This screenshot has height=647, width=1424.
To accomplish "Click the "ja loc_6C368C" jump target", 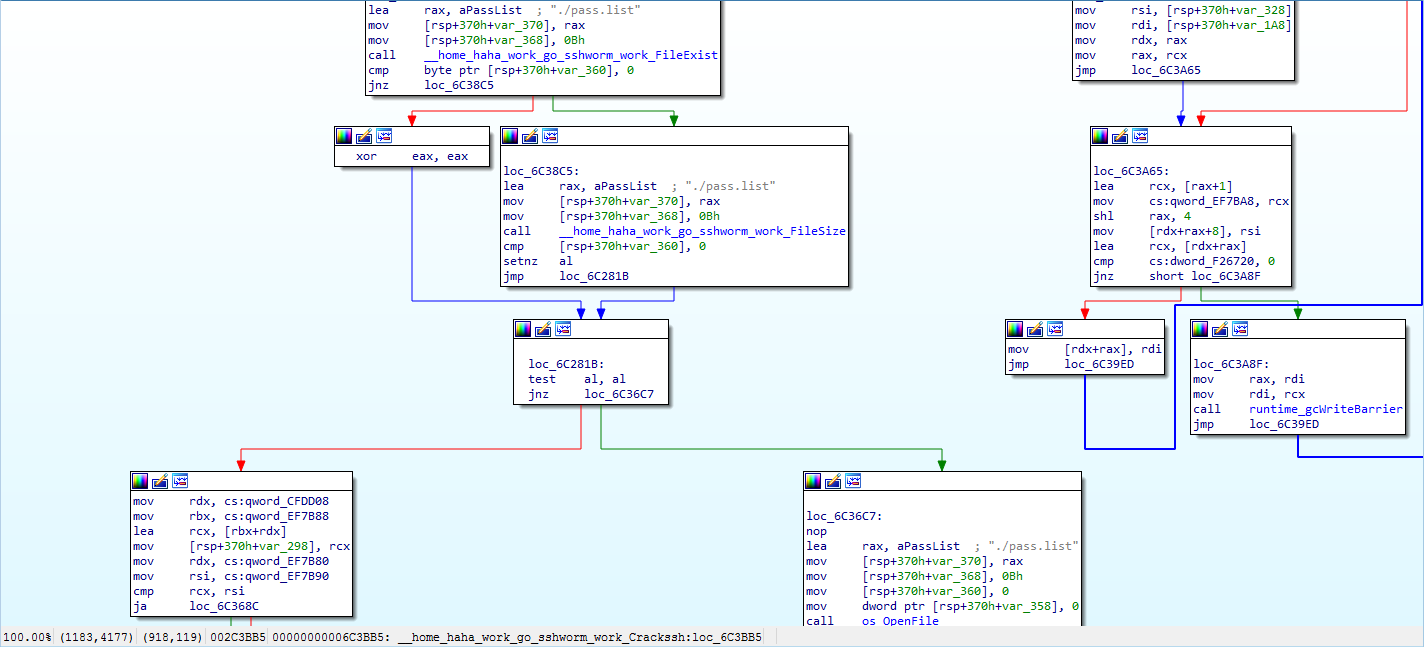I will click(224, 606).
